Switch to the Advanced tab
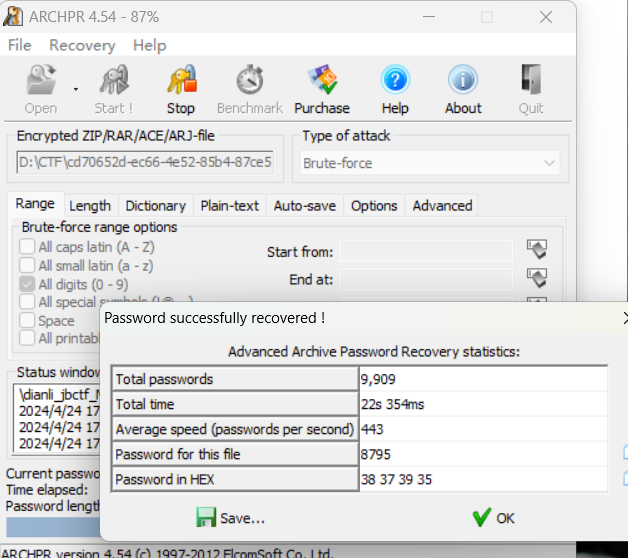Viewport: 628px width, 558px height. coord(442,206)
